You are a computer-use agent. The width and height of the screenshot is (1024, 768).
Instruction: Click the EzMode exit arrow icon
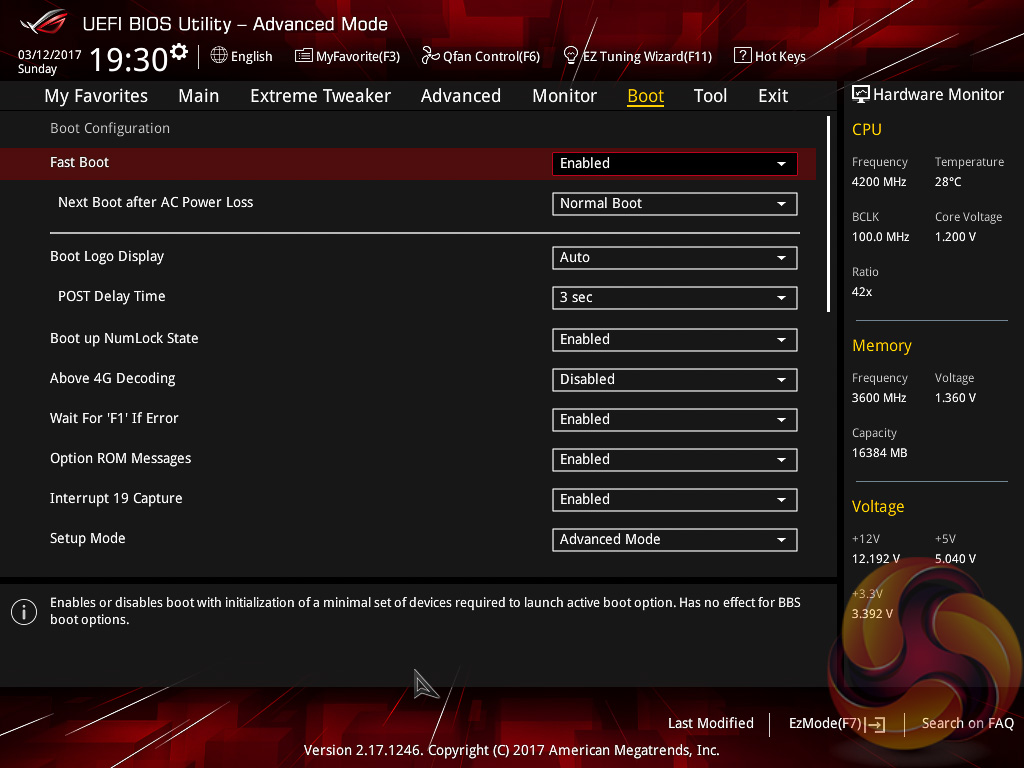point(875,724)
